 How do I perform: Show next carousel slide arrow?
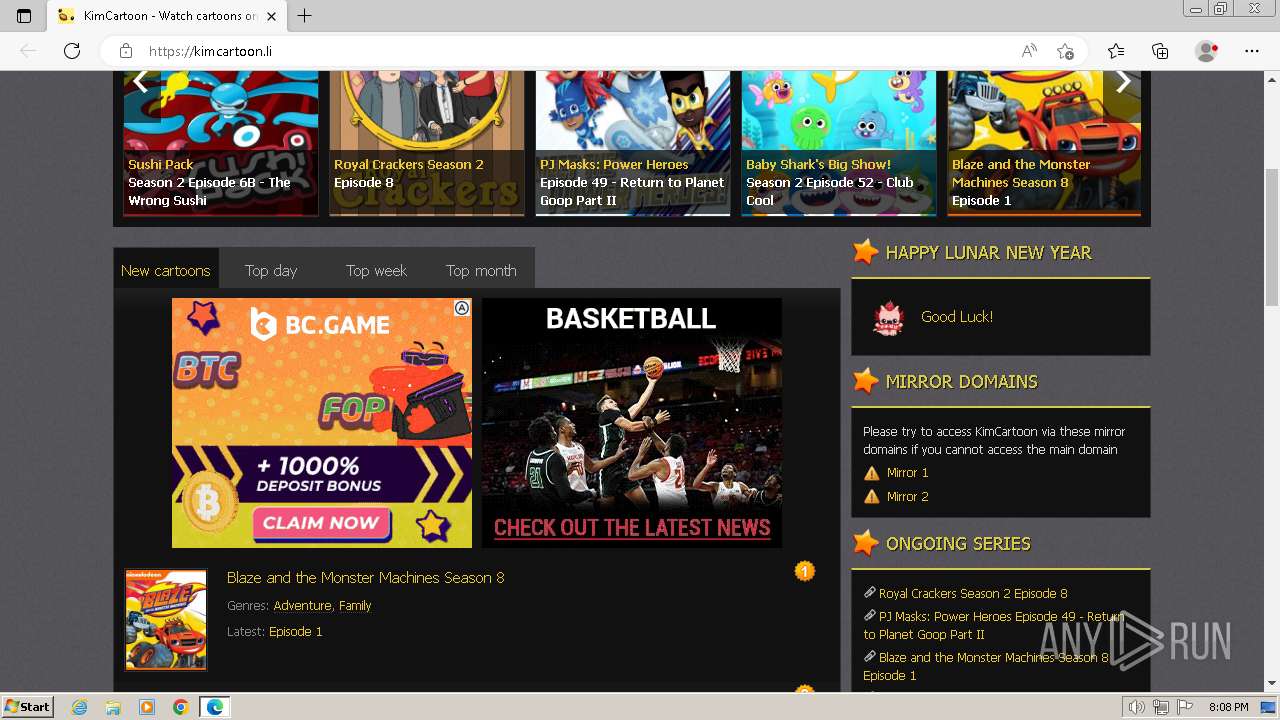tap(1123, 82)
